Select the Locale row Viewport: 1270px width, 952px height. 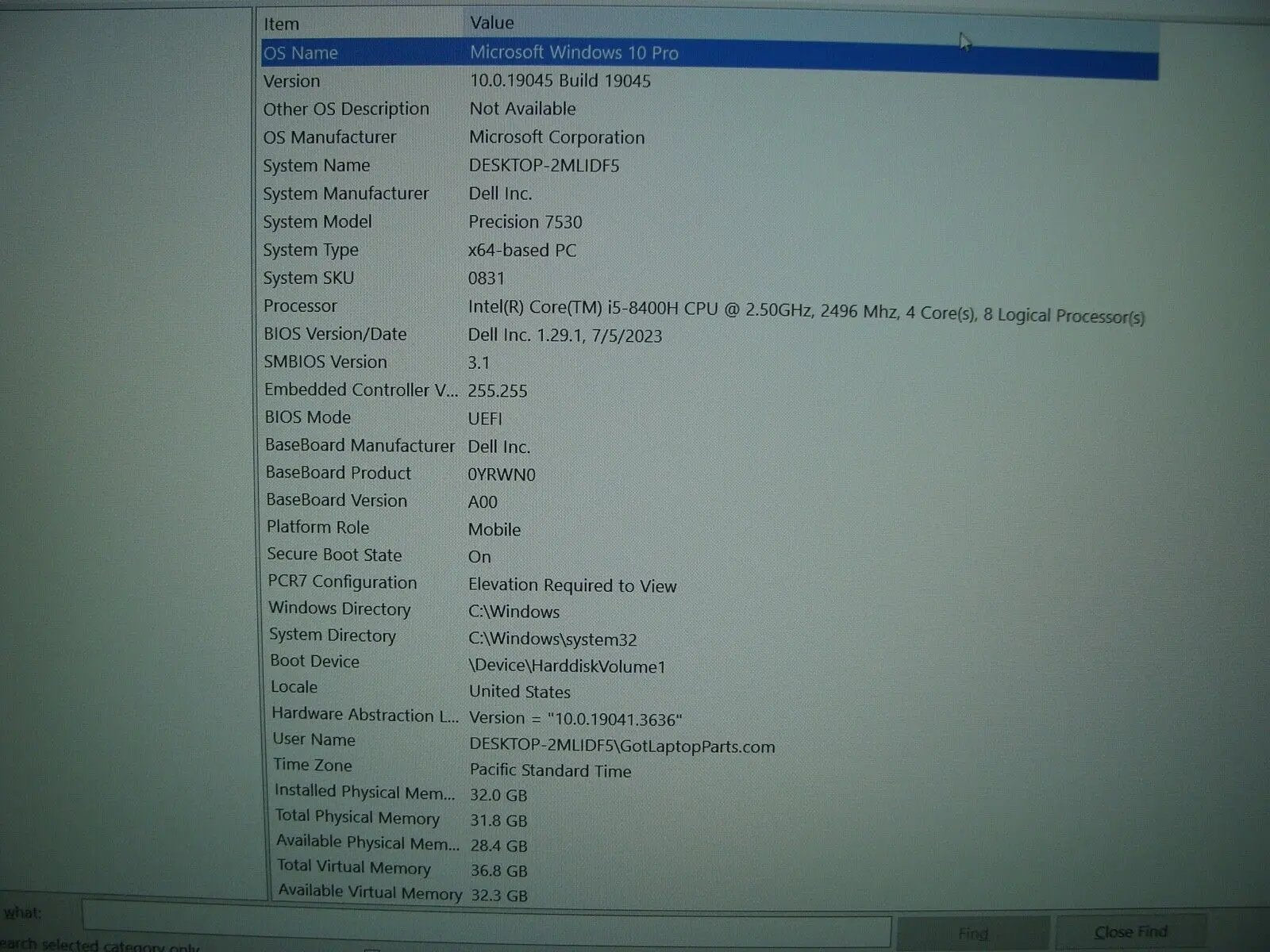(x=710, y=689)
